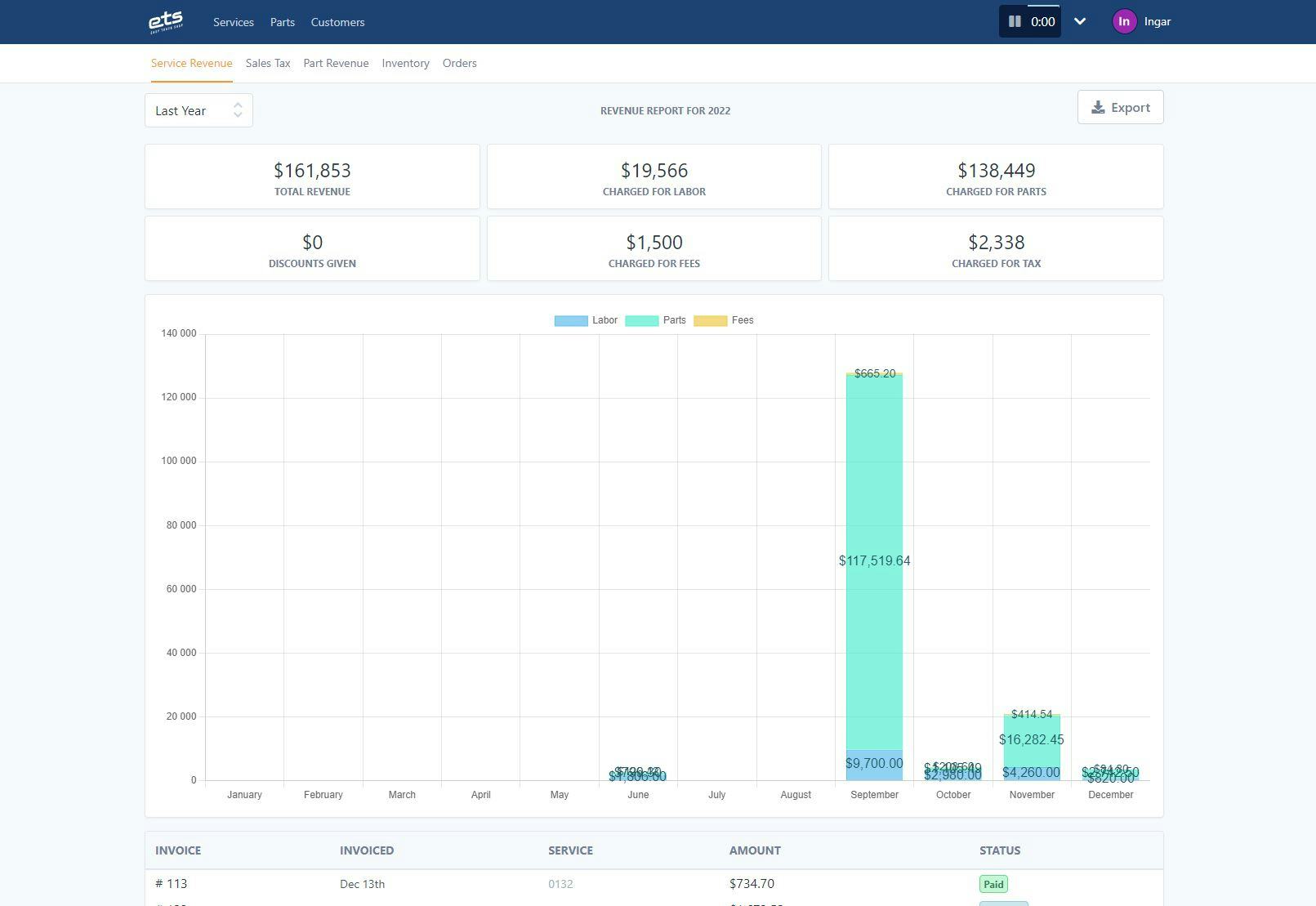The width and height of the screenshot is (1316, 906).
Task: Click the Paid status badge for invoice 113
Action: coord(993,884)
